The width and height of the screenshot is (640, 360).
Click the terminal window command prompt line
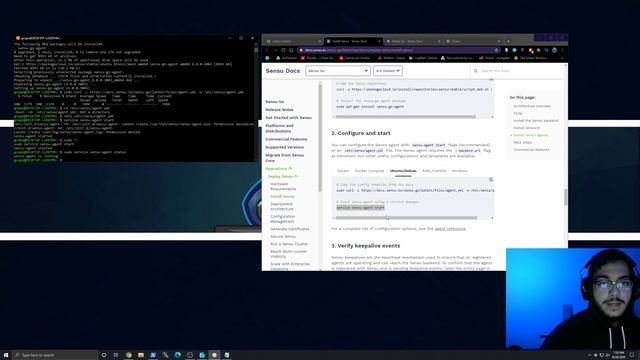37,160
